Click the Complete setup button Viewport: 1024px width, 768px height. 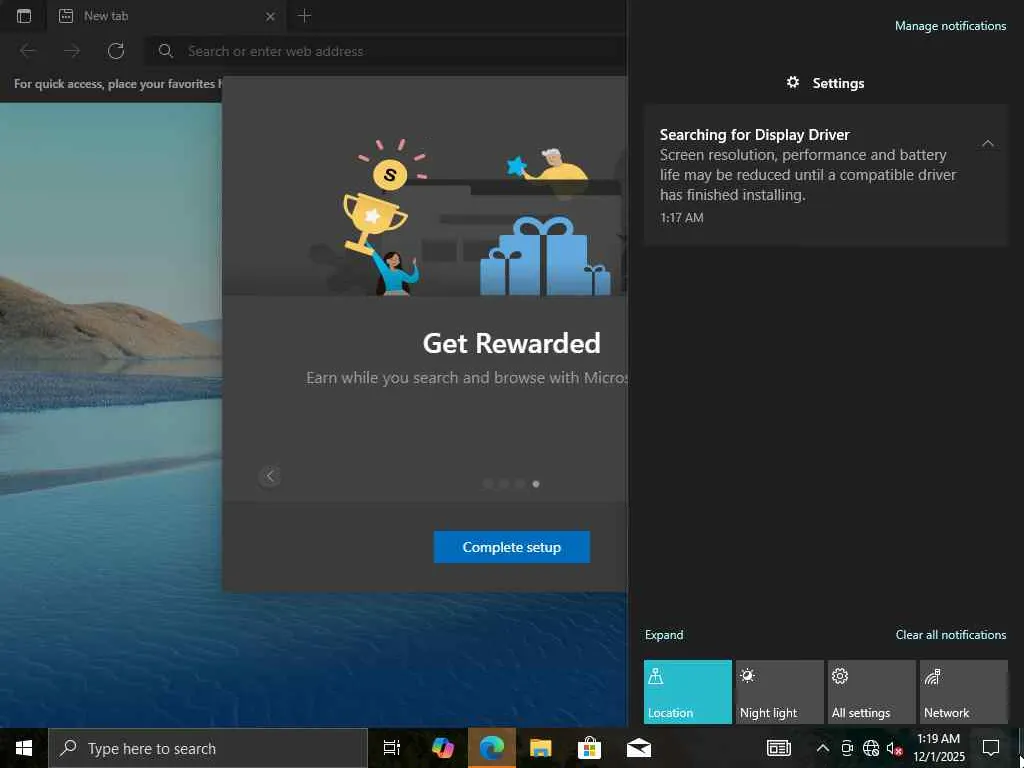pyautogui.click(x=511, y=547)
